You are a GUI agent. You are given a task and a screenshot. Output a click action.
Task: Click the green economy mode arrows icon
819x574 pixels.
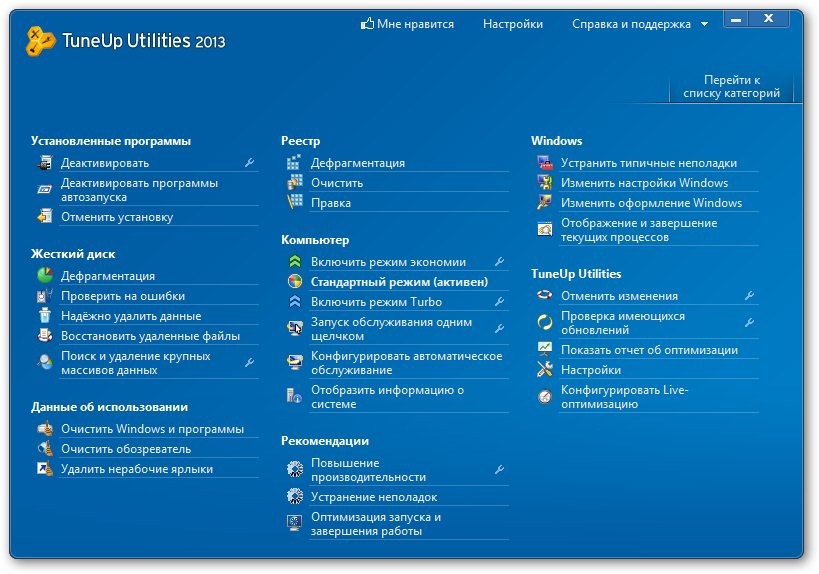(x=295, y=261)
